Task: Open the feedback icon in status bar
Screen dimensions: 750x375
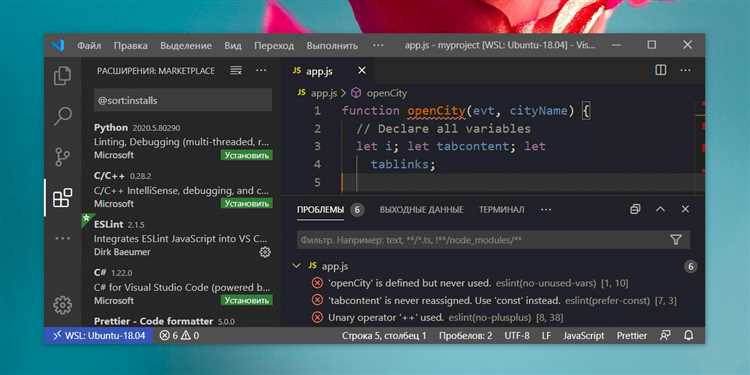Action: click(665, 336)
